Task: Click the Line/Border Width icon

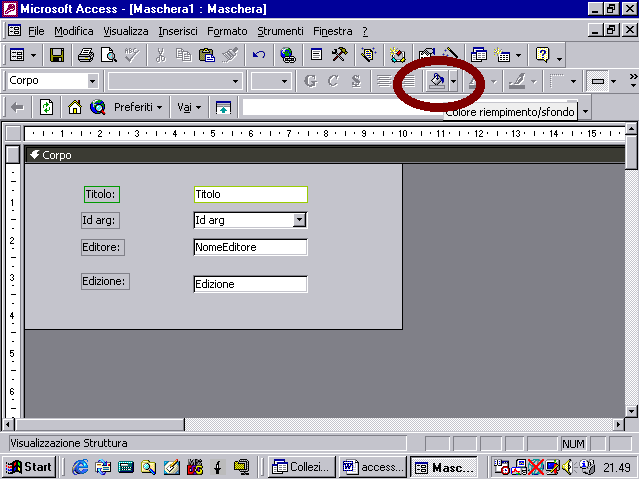Action: [557, 81]
